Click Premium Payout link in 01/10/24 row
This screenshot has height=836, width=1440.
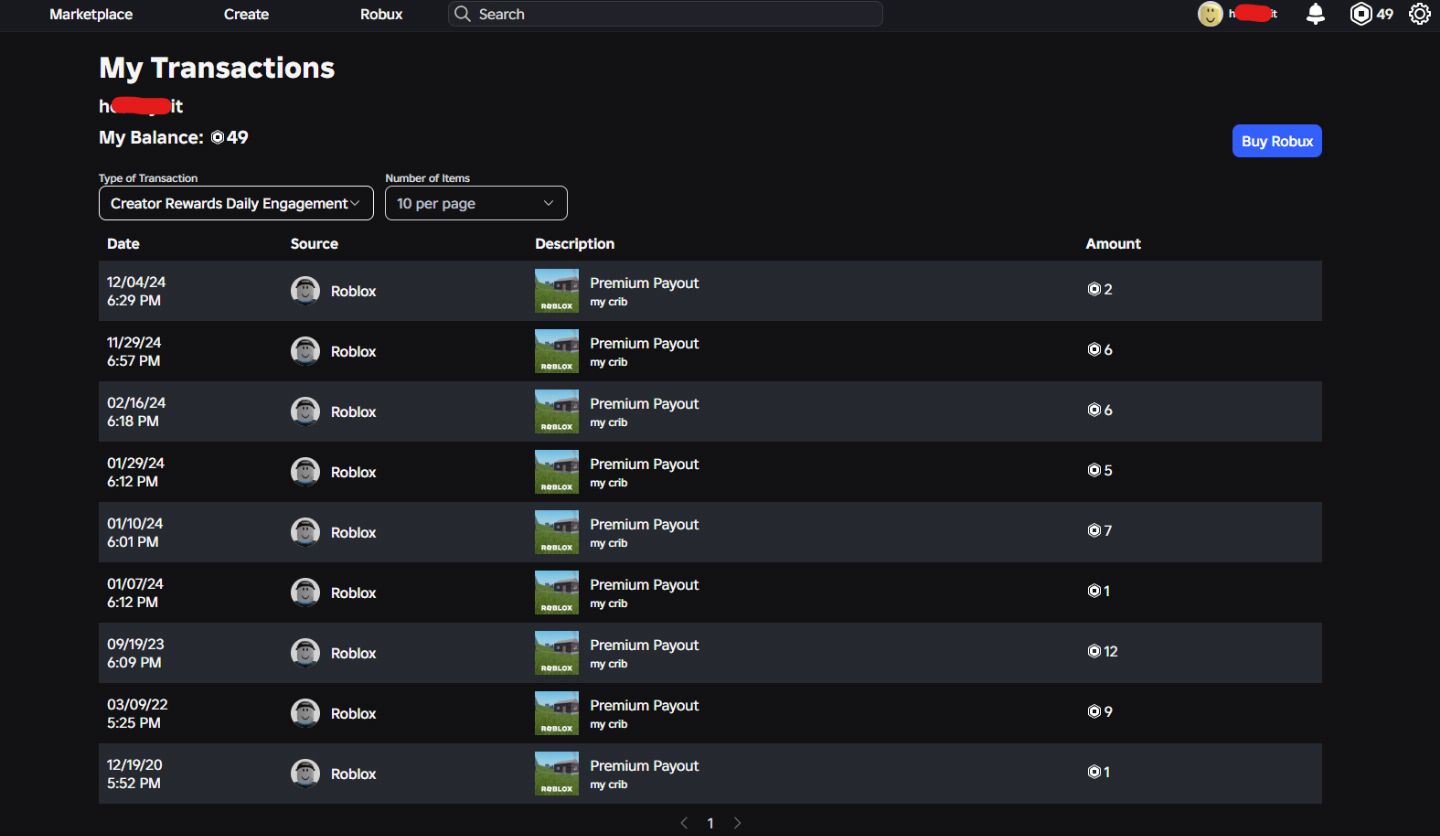tap(644, 524)
